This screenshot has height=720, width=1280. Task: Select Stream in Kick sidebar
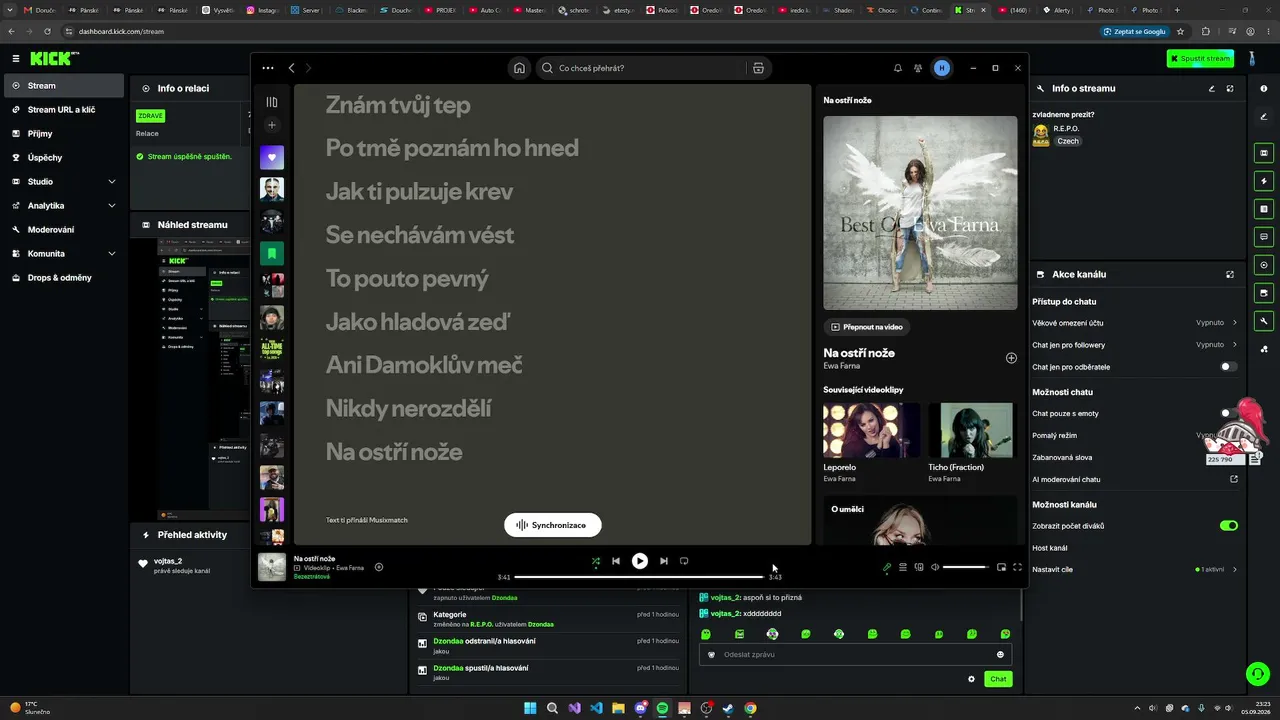point(64,86)
